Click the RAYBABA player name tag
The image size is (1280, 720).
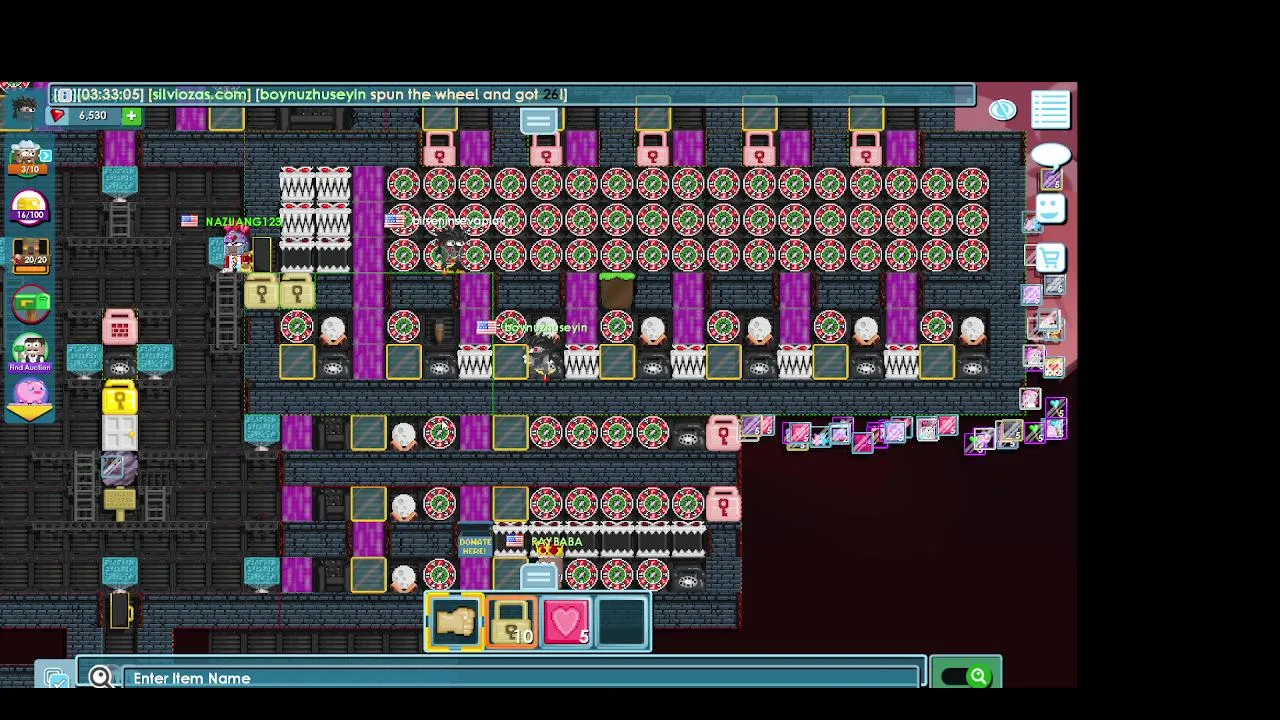coord(556,541)
